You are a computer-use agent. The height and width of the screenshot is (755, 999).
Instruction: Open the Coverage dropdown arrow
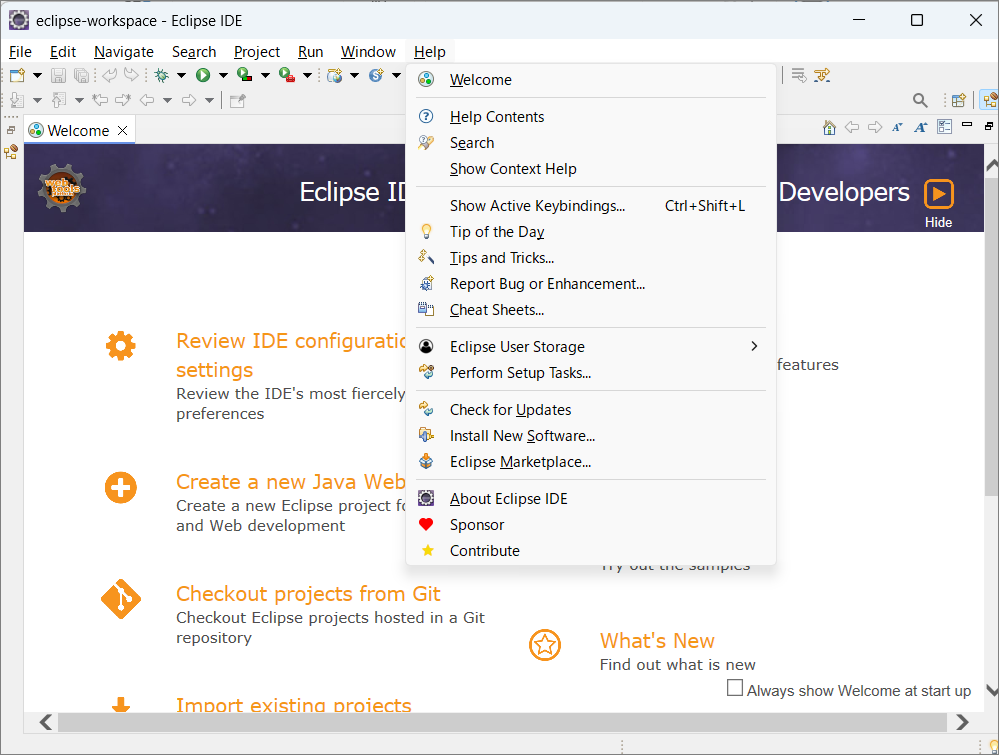point(265,75)
